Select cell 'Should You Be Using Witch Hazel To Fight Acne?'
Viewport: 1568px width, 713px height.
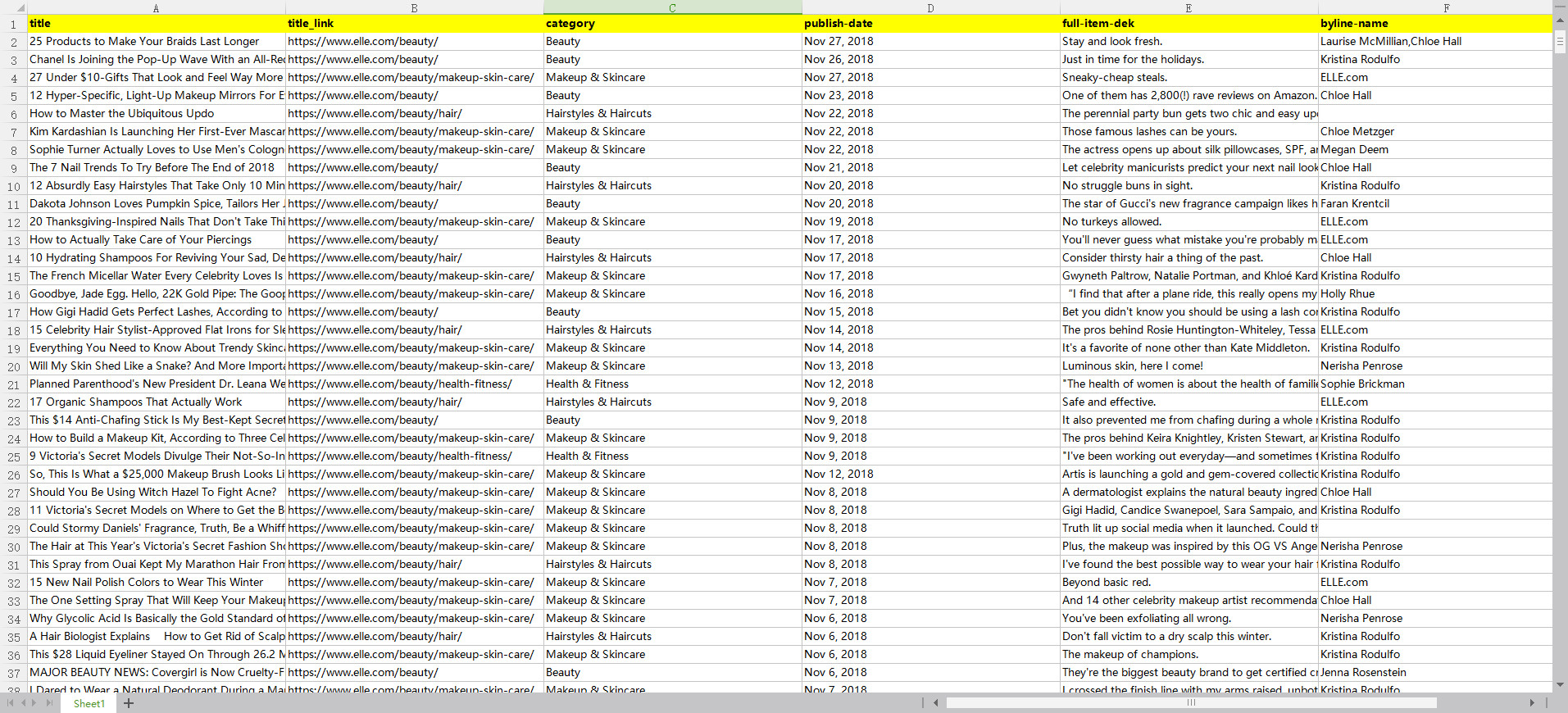157,493
